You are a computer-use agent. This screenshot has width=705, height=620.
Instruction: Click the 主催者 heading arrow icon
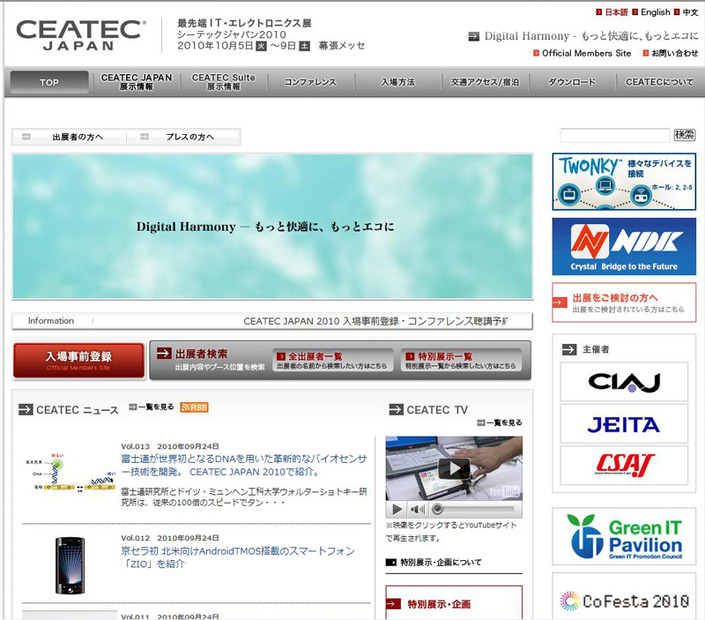(569, 349)
